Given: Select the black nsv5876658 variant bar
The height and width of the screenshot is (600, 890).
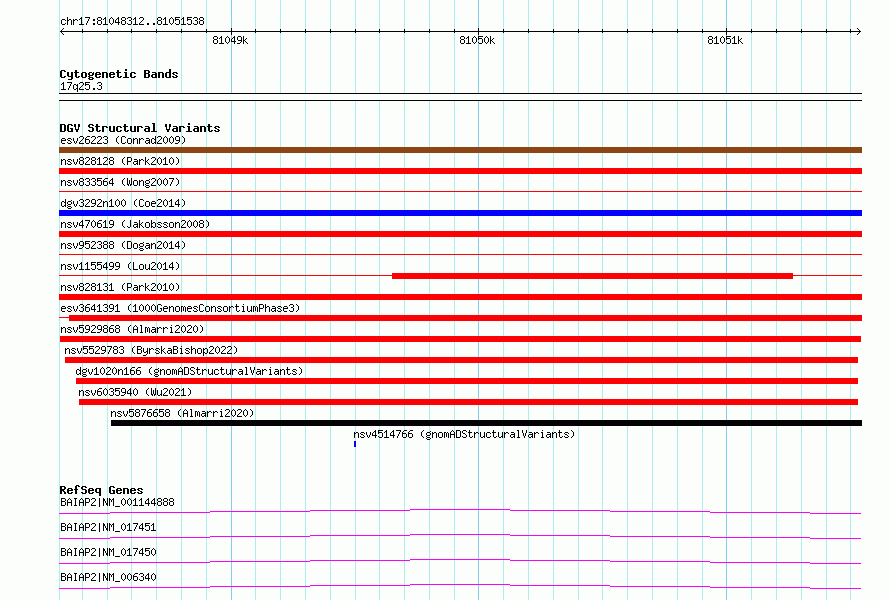Looking at the screenshot, I should pyautogui.click(x=486, y=423).
